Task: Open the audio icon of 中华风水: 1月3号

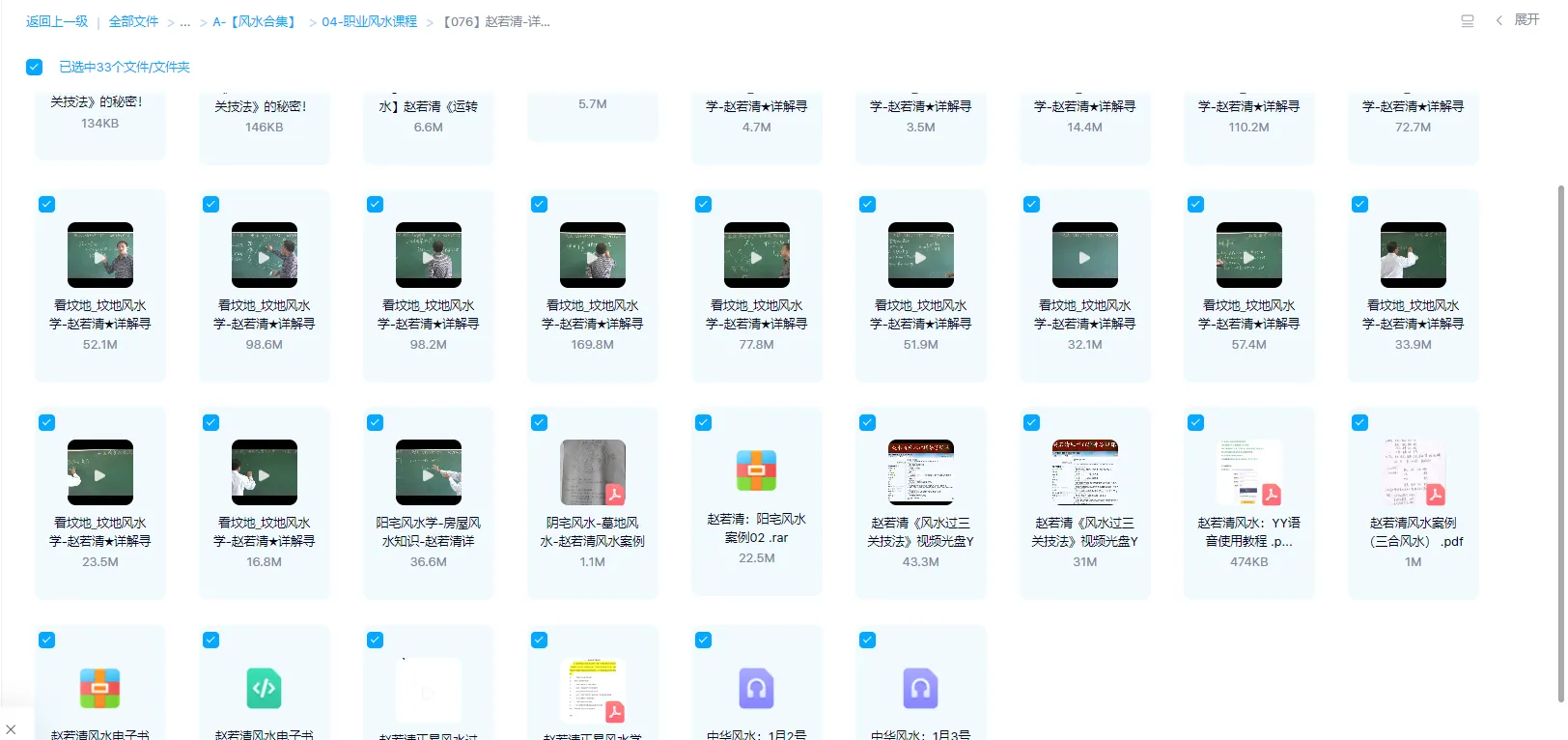Action: (x=921, y=688)
